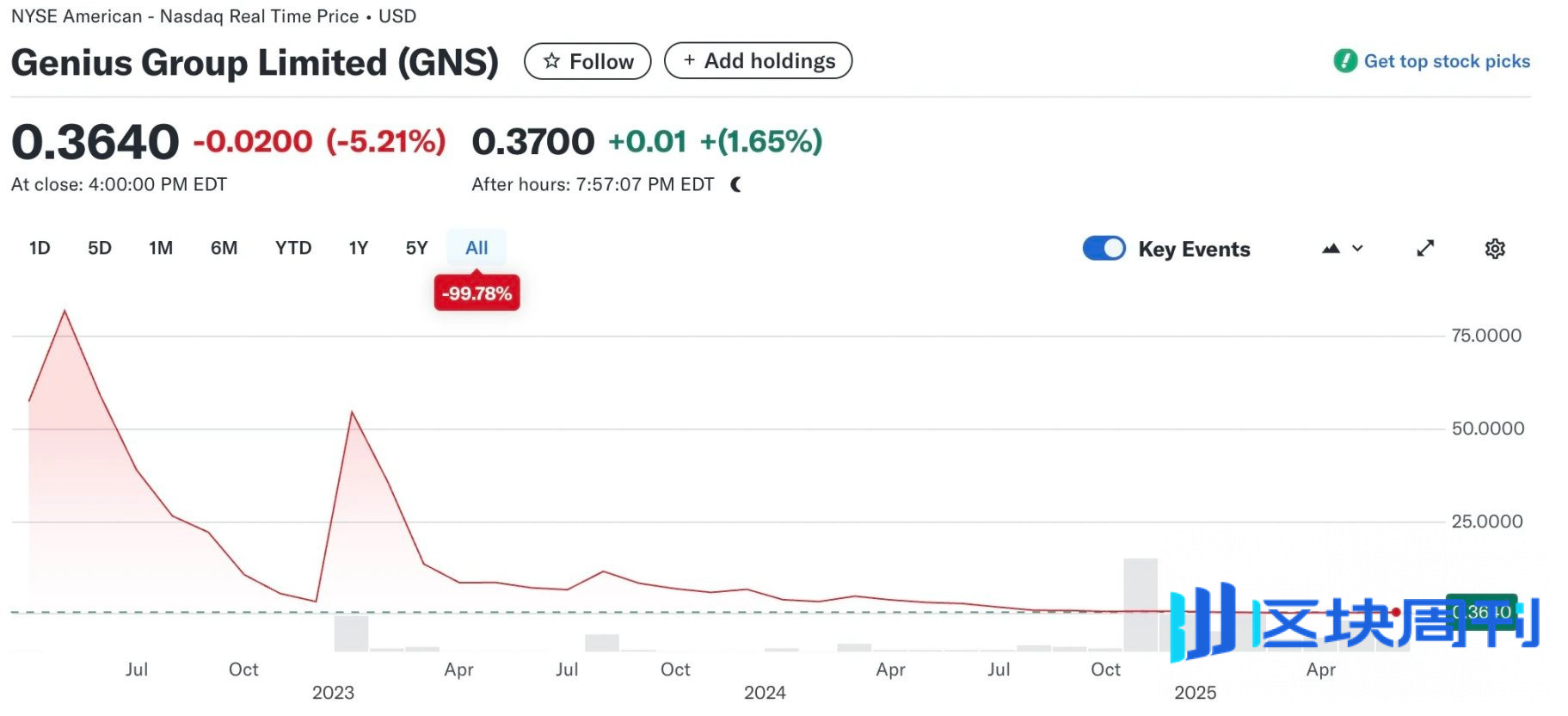Image resolution: width=1568 pixels, height=716 pixels.
Task: Open the chart type mountain dropdown
Action: pos(1343,249)
